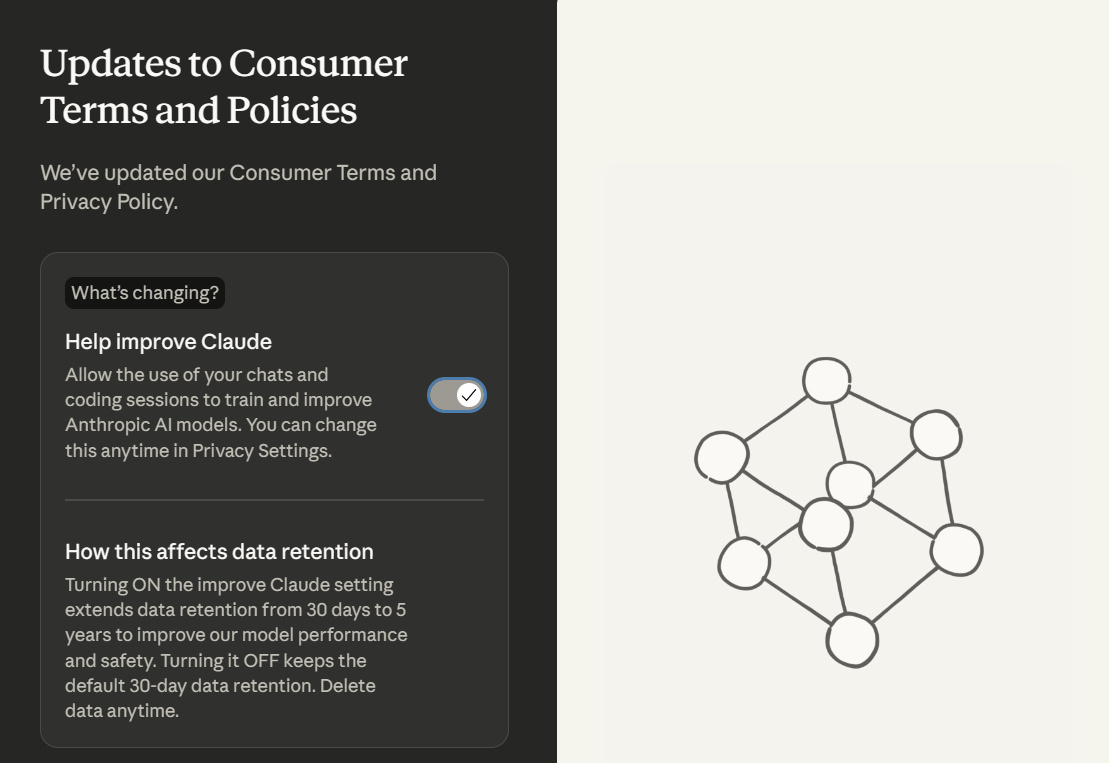
Task: Click the "How this affects data retention" heading
Action: (219, 551)
